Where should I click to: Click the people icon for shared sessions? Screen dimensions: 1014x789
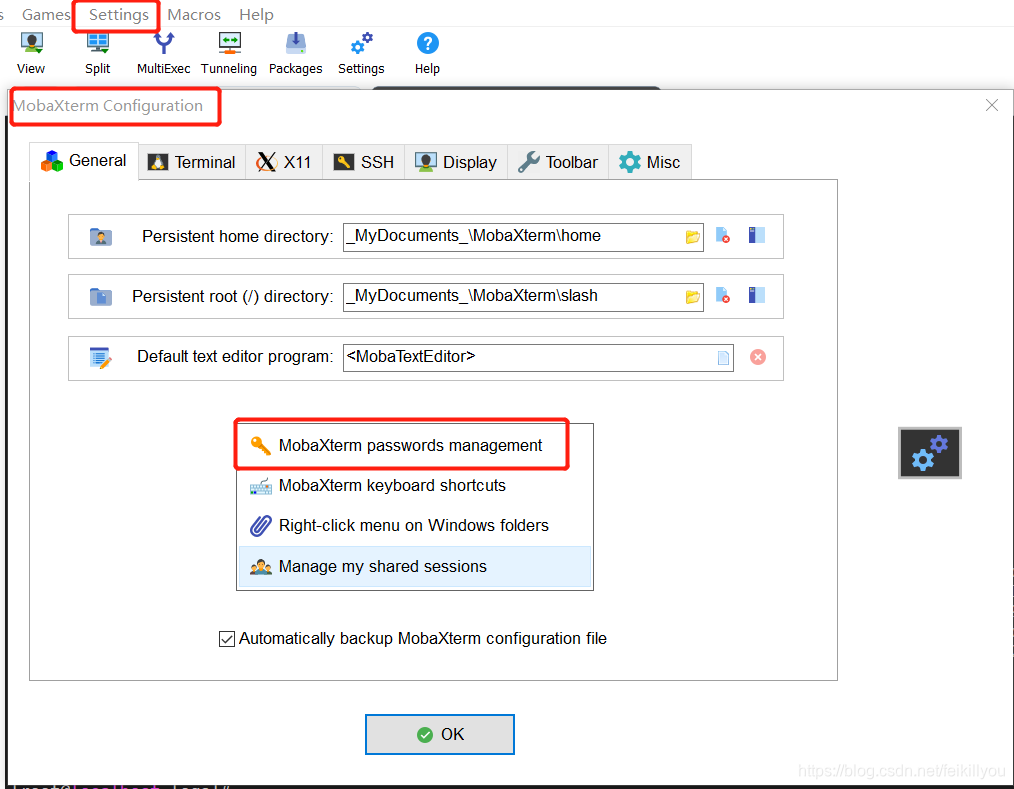tap(261, 567)
